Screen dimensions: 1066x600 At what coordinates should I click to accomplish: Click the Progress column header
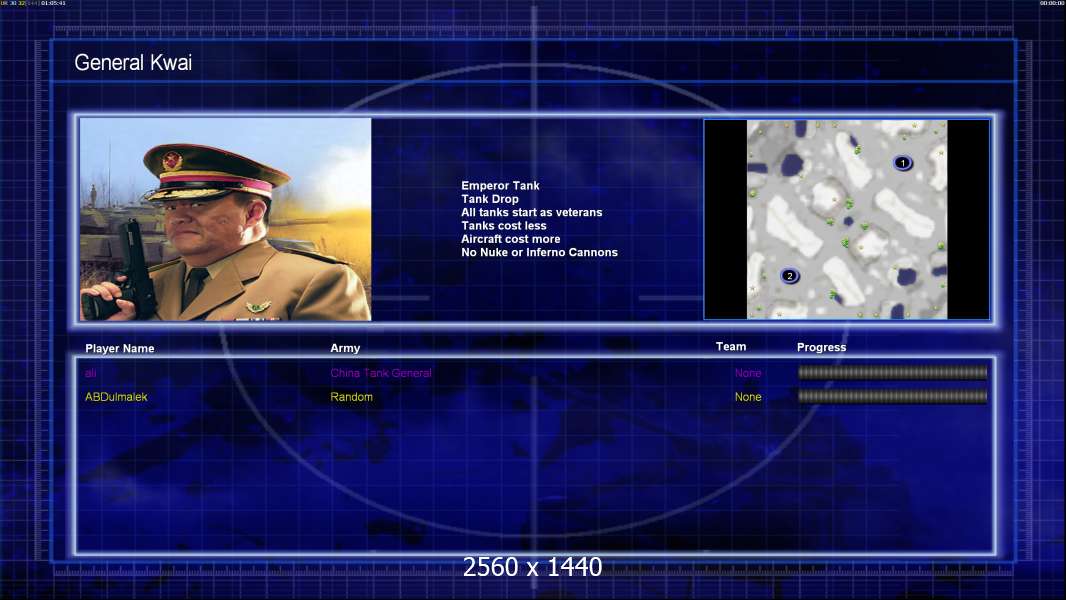(x=821, y=347)
